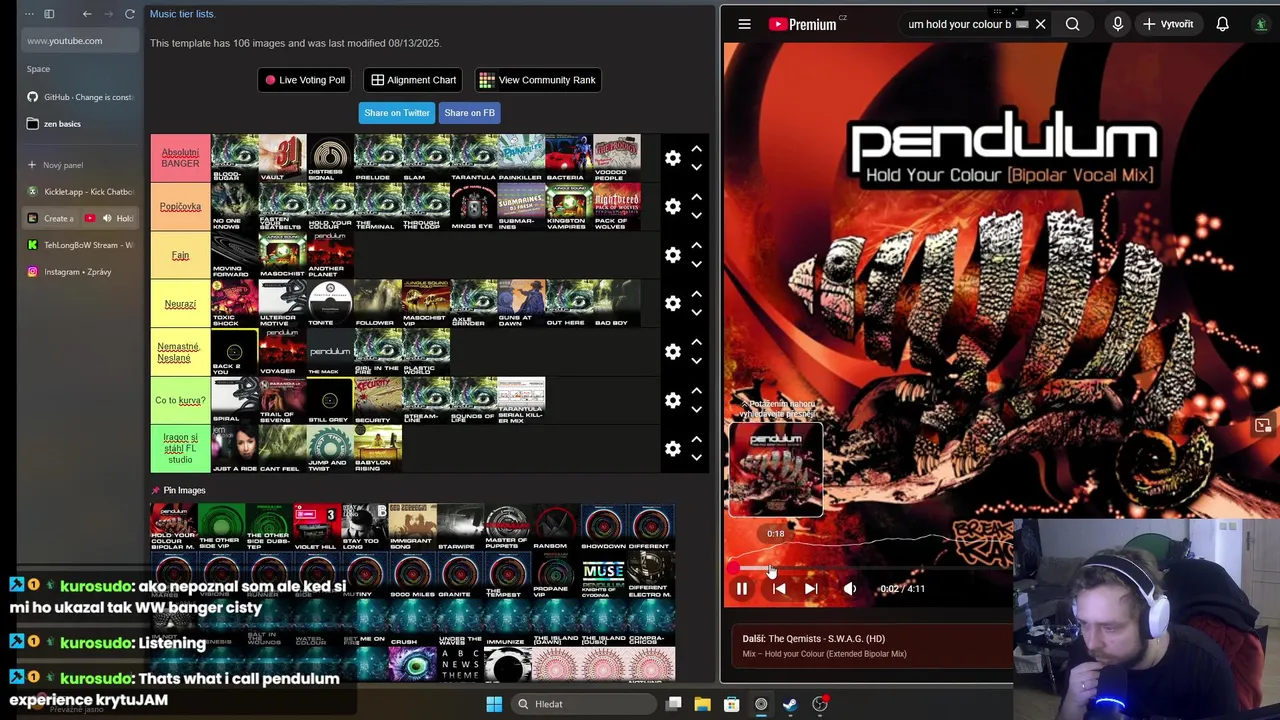
Task: Open settings gear for Co to kurva? tier
Action: (x=673, y=400)
